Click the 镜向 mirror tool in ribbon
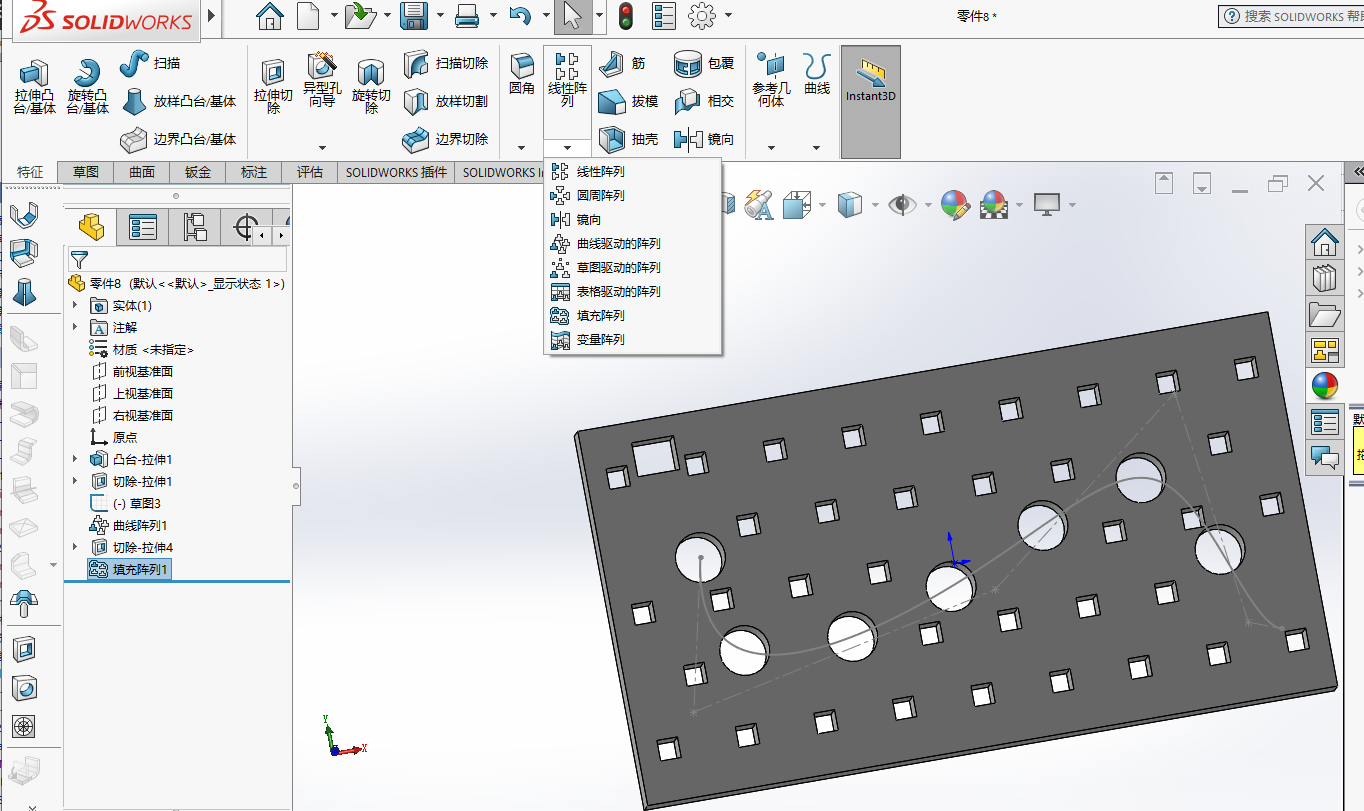 coord(704,139)
